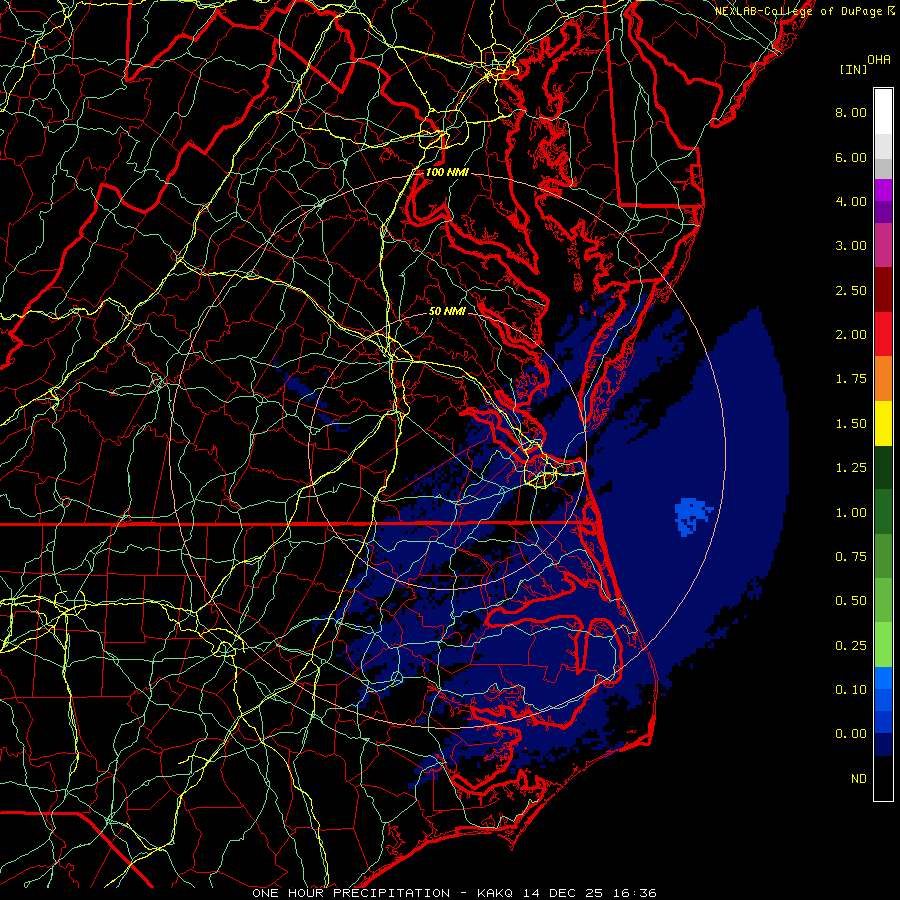Viewport: 900px width, 900px height.
Task: Click the white 8.00 swatch atop legend
Action: click(x=883, y=112)
